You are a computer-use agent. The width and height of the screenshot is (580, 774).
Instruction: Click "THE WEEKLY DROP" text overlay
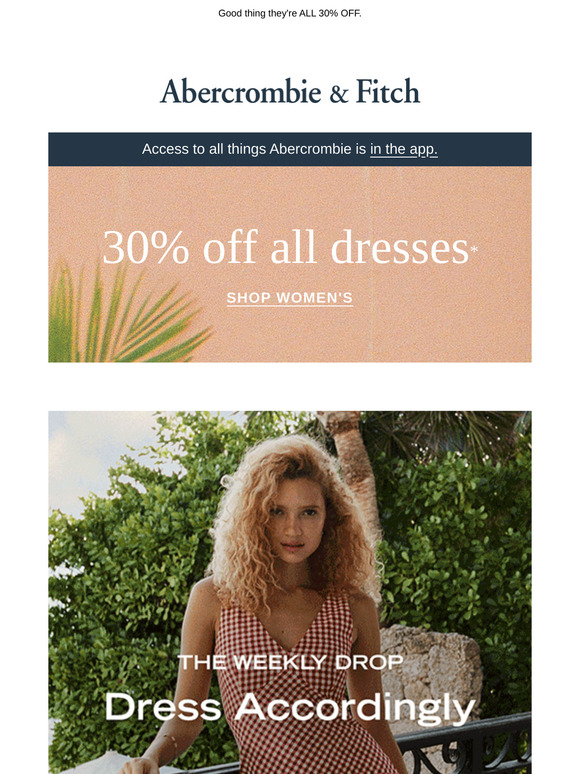pyautogui.click(x=290, y=662)
